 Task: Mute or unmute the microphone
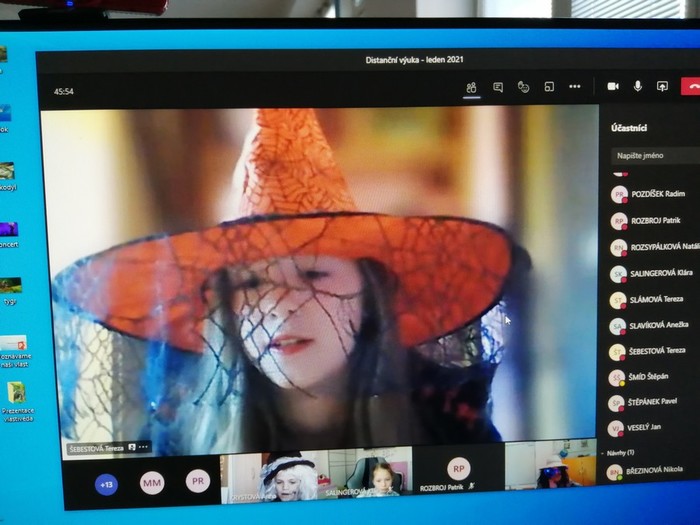(638, 87)
